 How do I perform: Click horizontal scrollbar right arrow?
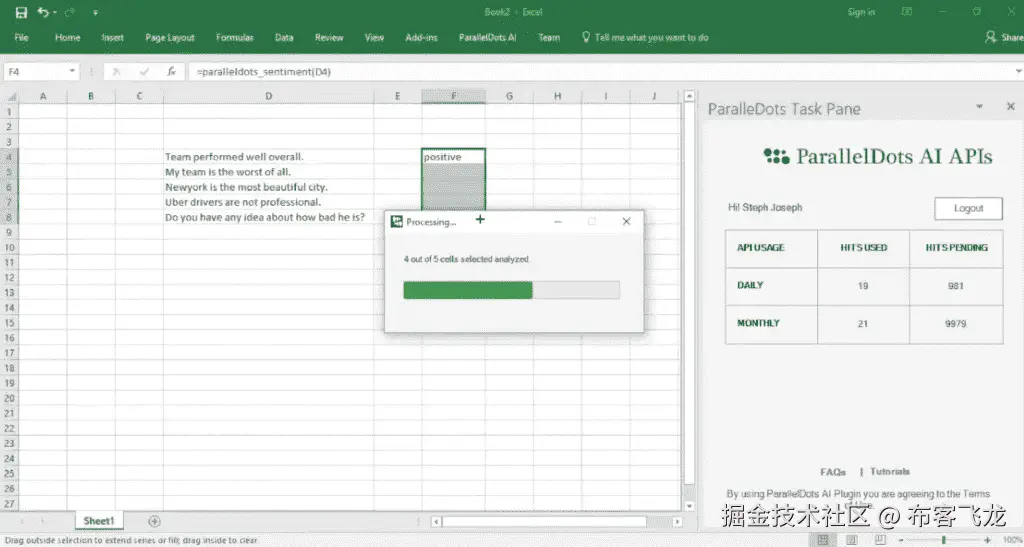point(677,522)
